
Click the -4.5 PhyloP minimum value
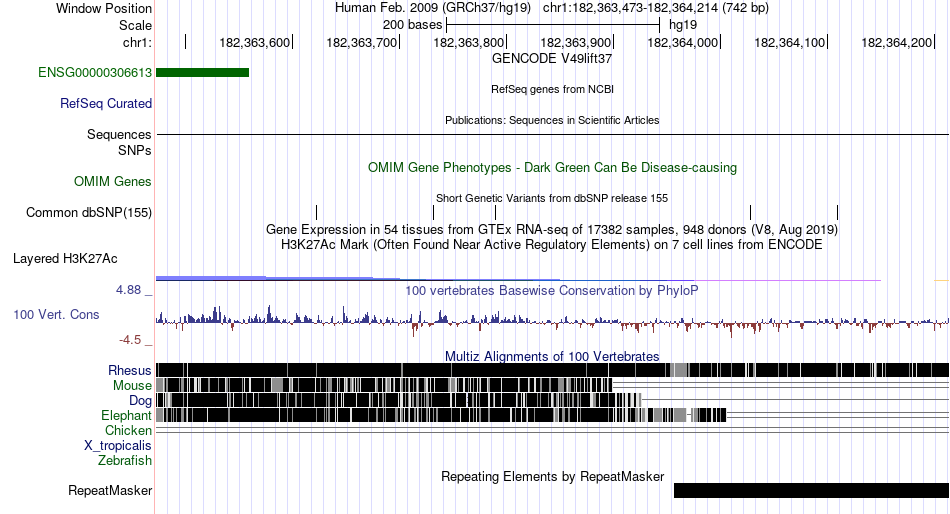point(130,339)
